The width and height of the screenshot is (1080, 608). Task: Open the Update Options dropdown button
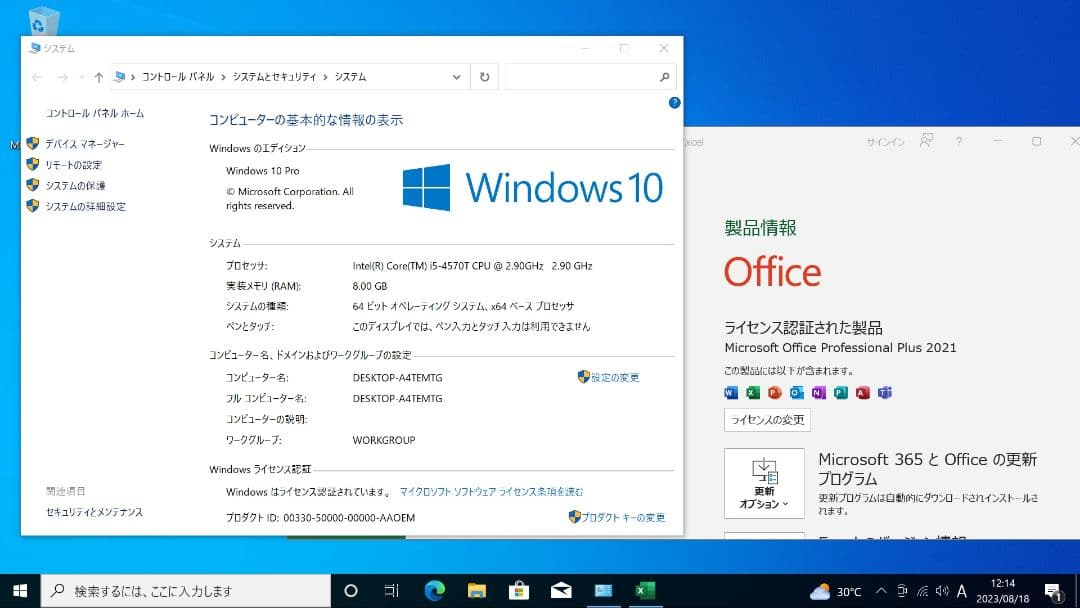(765, 483)
